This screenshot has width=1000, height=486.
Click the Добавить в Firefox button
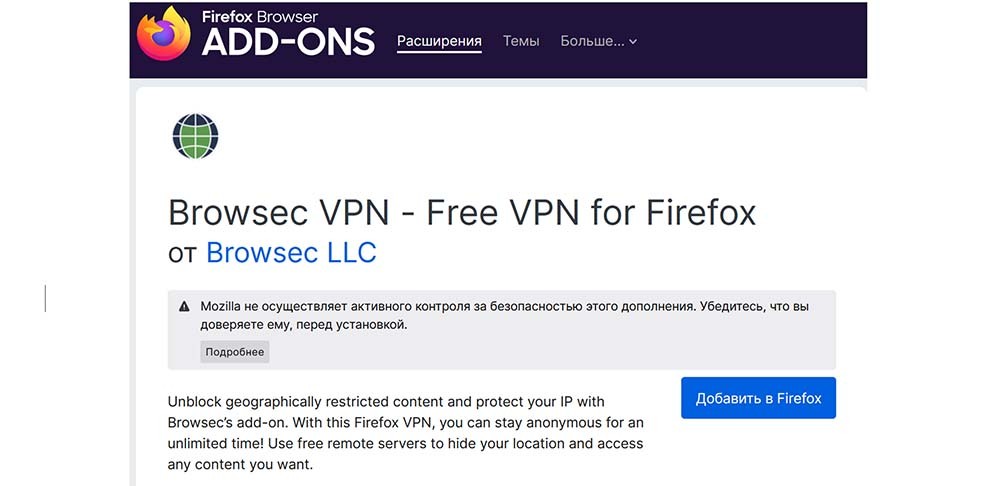tap(758, 398)
